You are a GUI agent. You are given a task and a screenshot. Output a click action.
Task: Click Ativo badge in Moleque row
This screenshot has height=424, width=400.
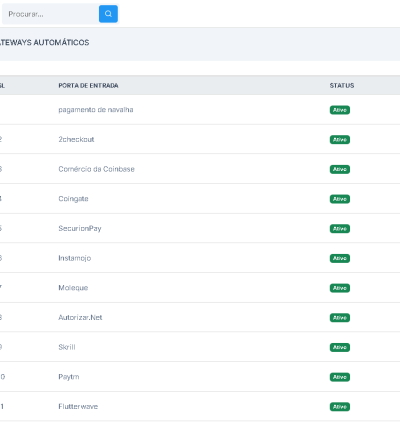340,288
